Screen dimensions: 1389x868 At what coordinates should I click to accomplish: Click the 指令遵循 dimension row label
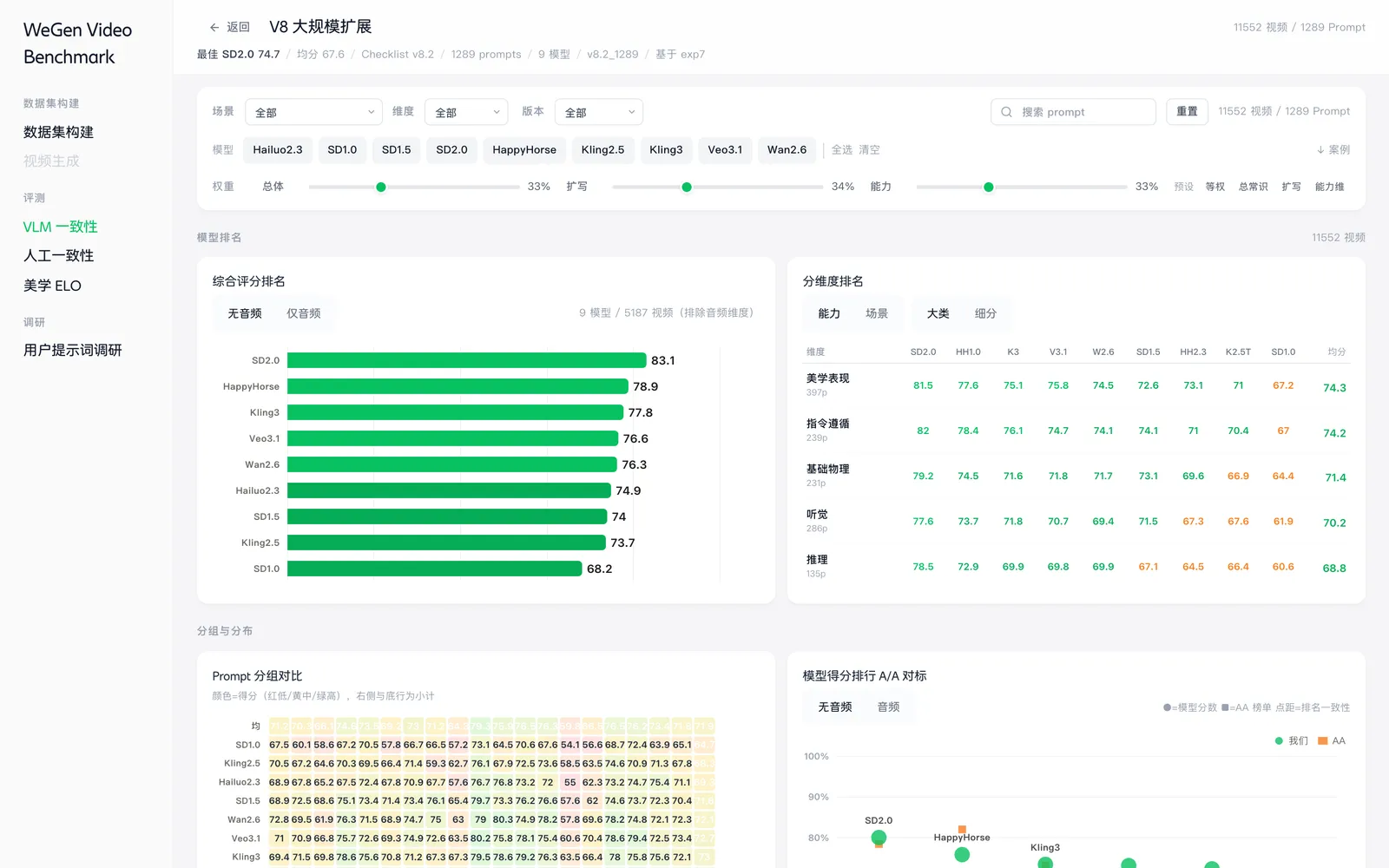point(828,424)
